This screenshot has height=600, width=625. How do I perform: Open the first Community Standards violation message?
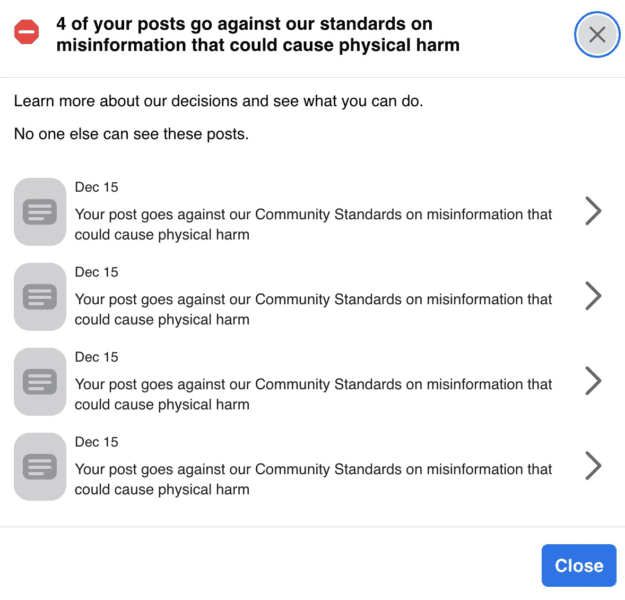pyautogui.click(x=313, y=225)
